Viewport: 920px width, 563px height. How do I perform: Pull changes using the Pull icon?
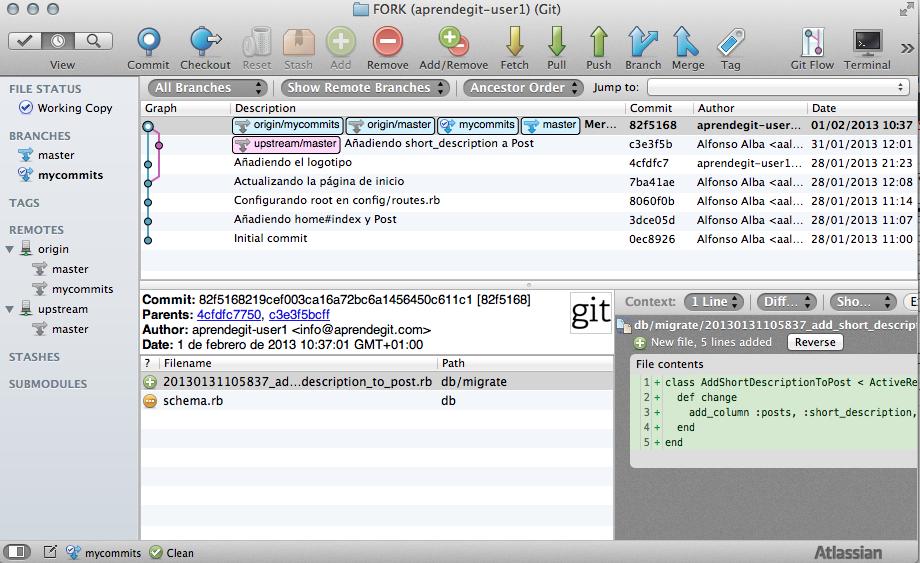(x=556, y=42)
